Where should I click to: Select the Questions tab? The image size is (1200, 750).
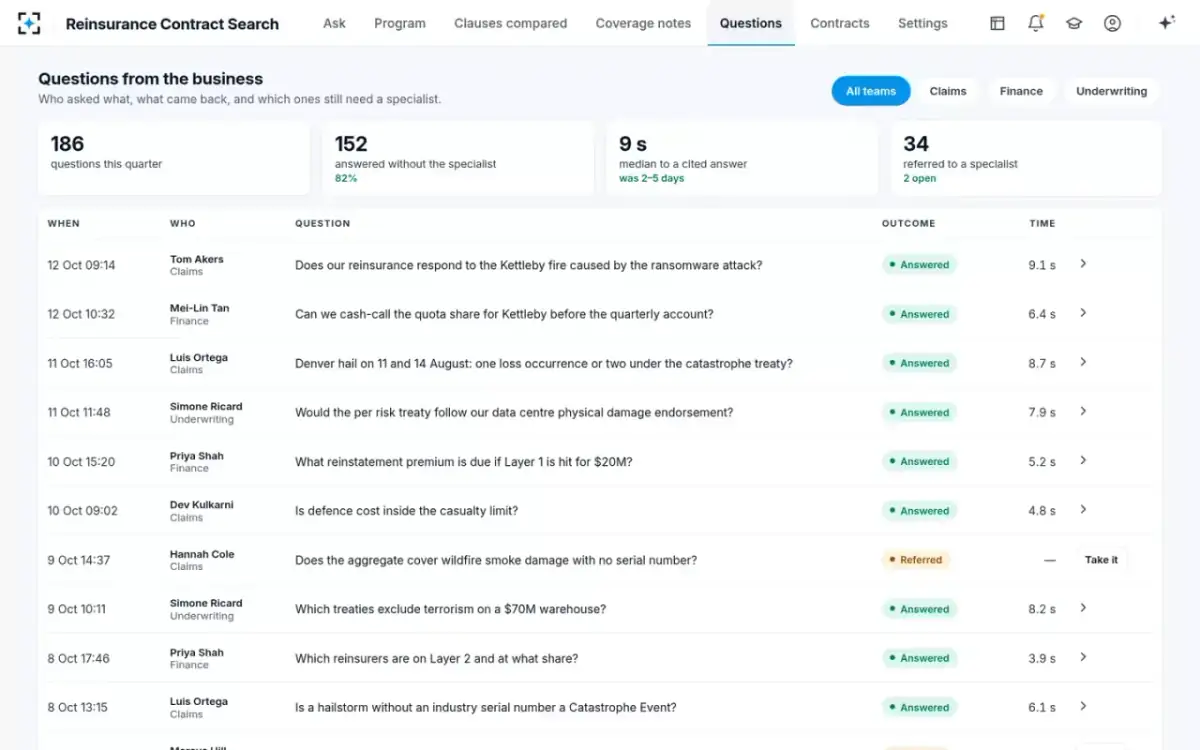coord(751,23)
